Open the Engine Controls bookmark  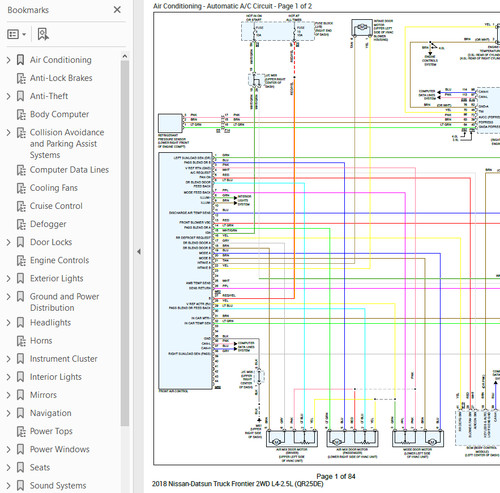click(x=59, y=260)
